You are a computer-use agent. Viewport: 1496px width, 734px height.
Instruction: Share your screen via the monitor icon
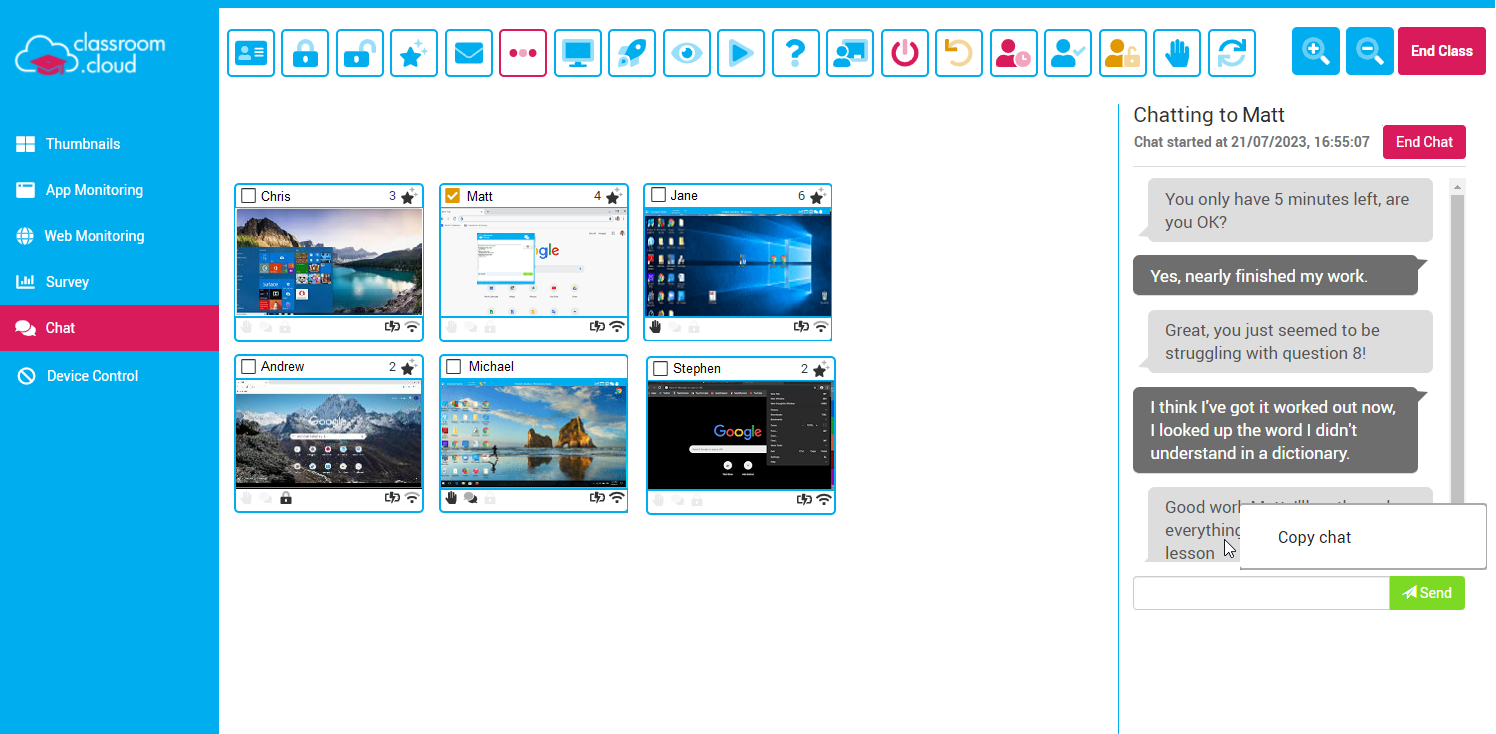577,52
